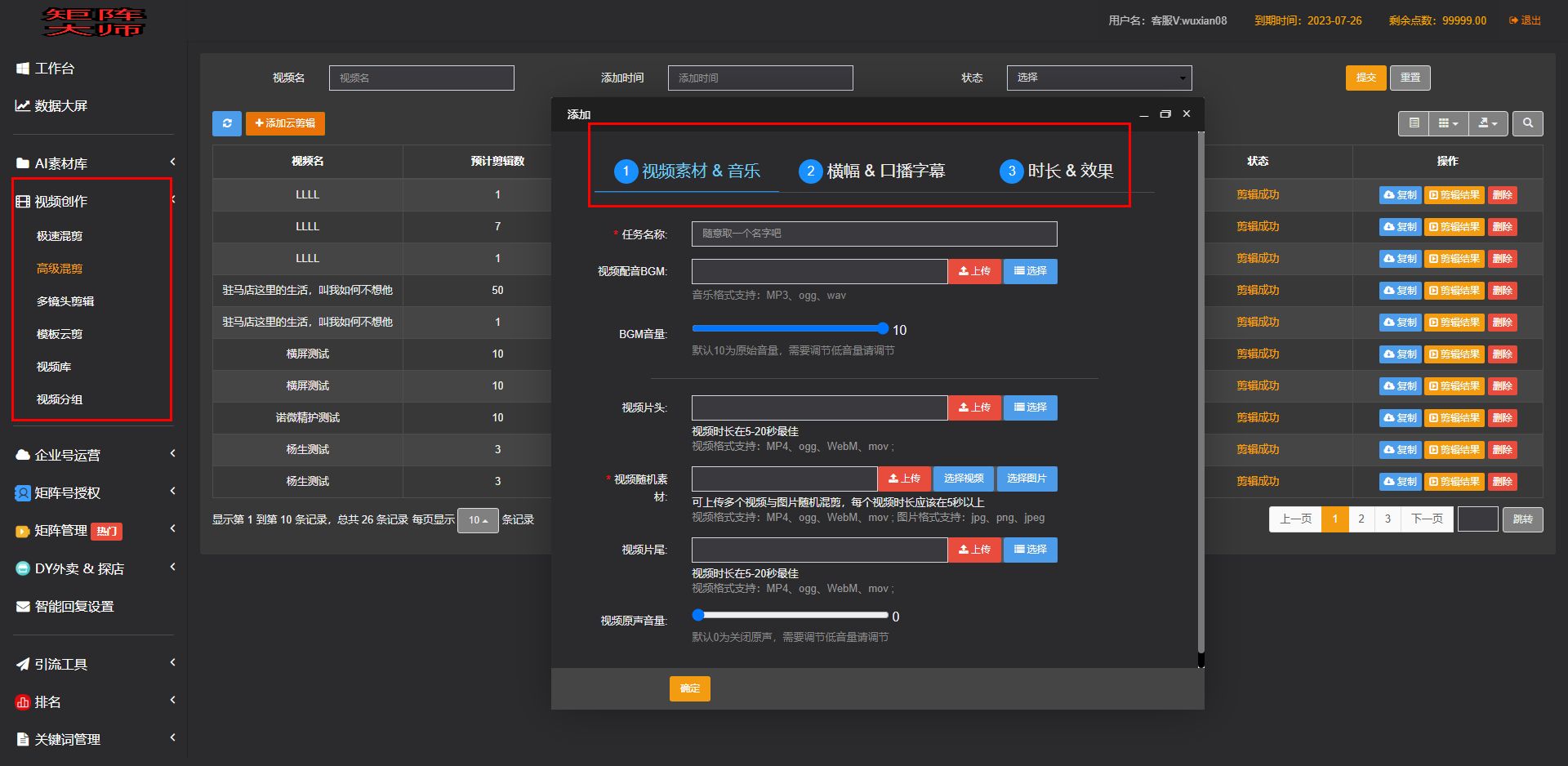The image size is (1568, 766).
Task: Open the export data dropdown
Action: 1488,123
